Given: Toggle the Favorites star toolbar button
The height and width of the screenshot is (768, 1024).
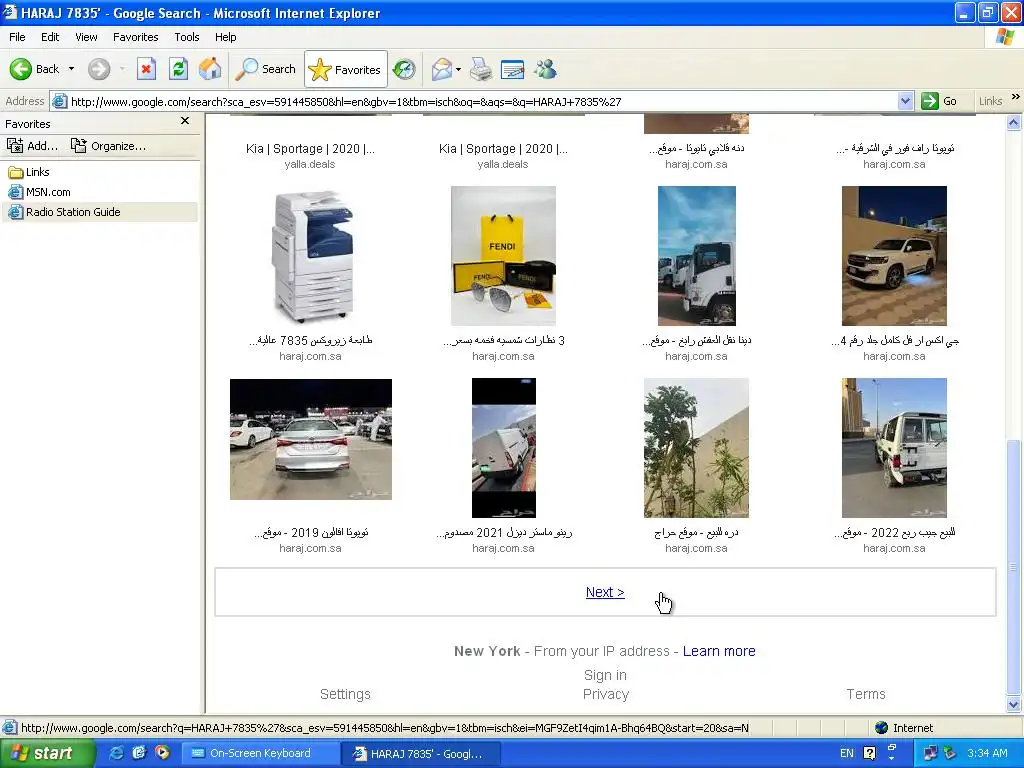Looking at the screenshot, I should pos(345,69).
